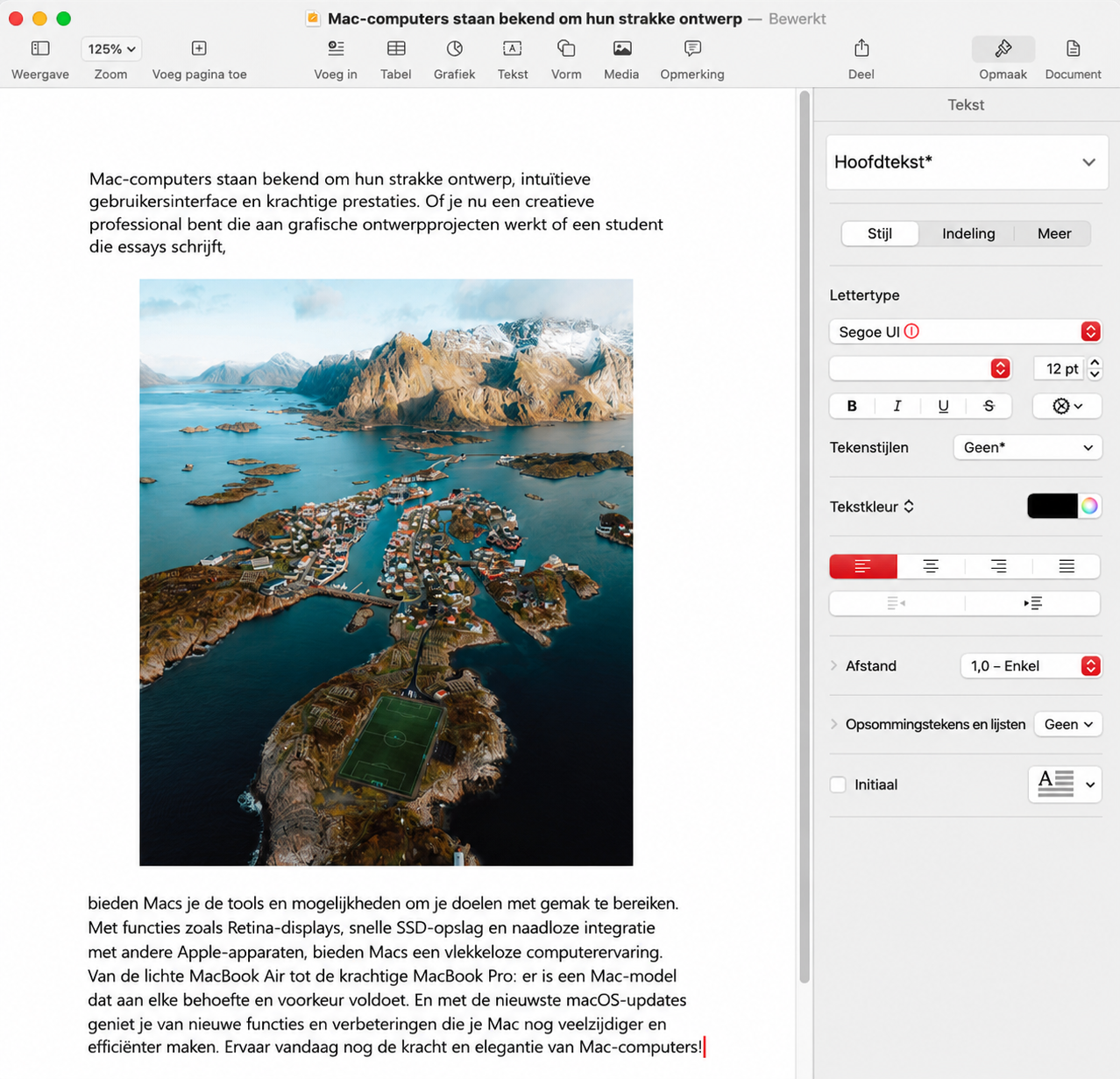Share the document via Deel icon
This screenshot has width=1120, height=1079.
pos(861,49)
